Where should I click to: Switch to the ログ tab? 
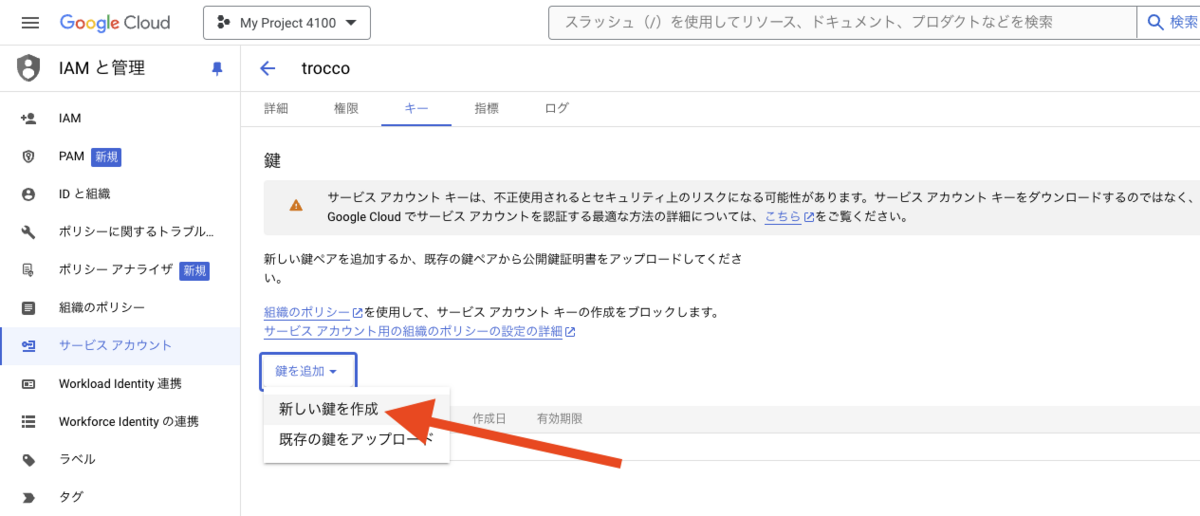click(x=557, y=108)
